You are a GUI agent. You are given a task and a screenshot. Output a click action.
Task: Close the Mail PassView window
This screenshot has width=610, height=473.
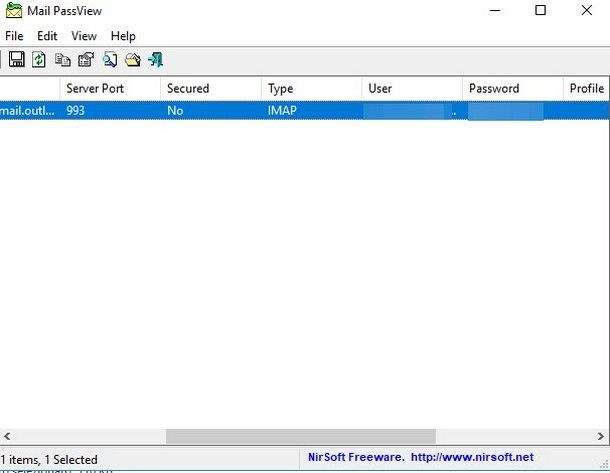(587, 11)
